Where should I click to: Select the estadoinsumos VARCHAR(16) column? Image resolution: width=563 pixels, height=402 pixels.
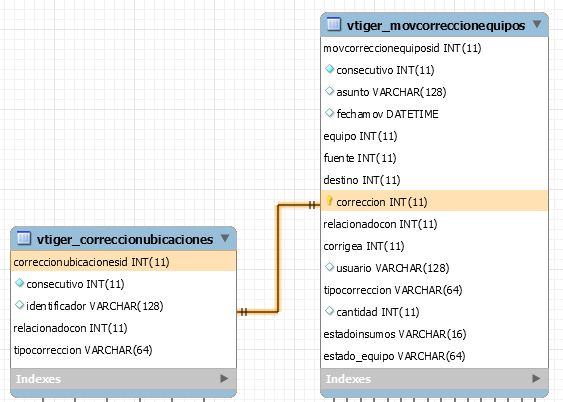(434, 334)
